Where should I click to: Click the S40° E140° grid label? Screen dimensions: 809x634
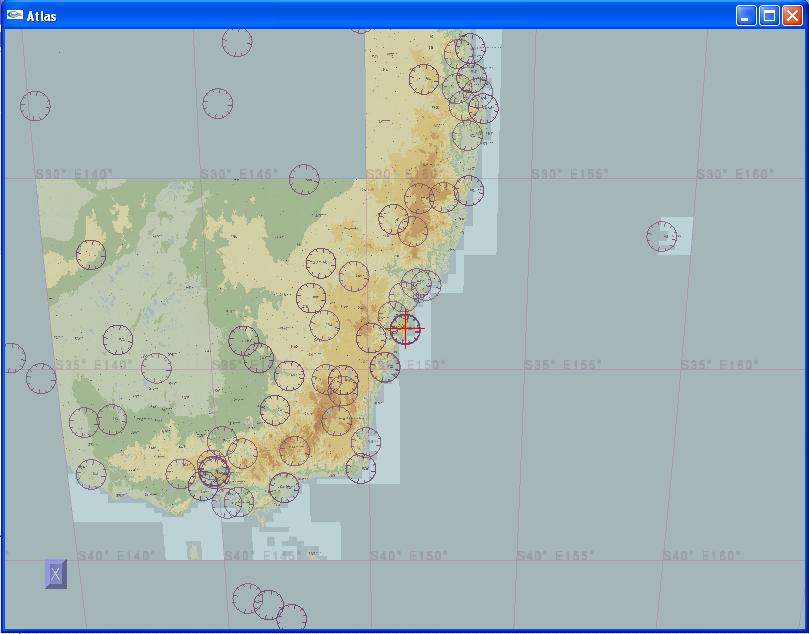[x=117, y=555]
